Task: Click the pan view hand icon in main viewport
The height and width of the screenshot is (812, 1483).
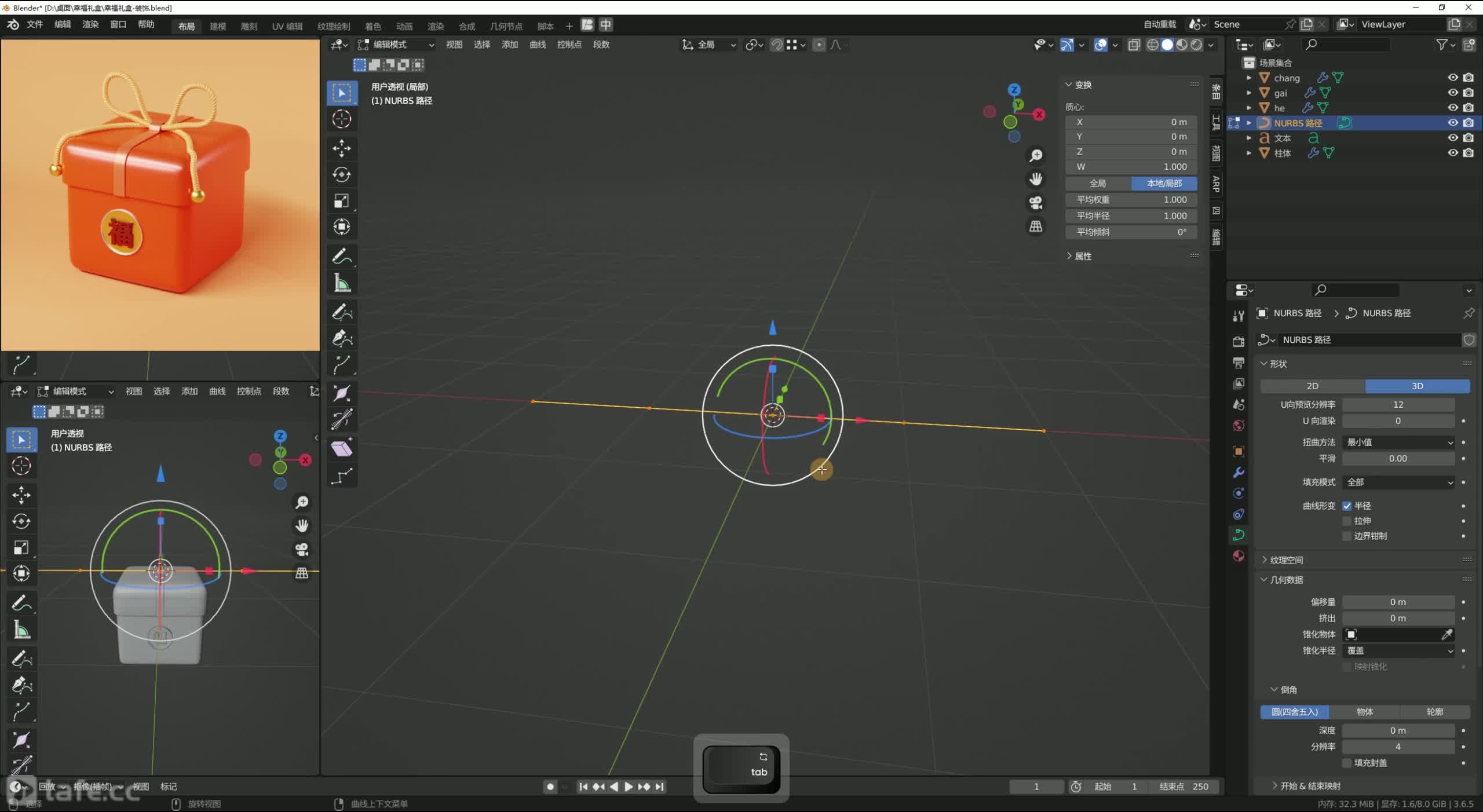Action: click(x=1036, y=179)
